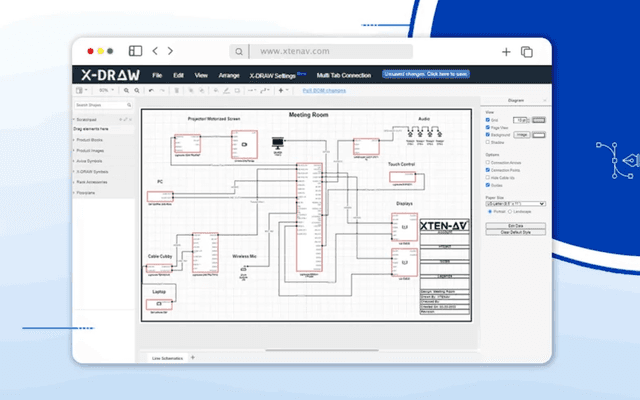This screenshot has height=400, width=640.
Task: Click the zoom in magnifier icon
Action: click(x=126, y=90)
